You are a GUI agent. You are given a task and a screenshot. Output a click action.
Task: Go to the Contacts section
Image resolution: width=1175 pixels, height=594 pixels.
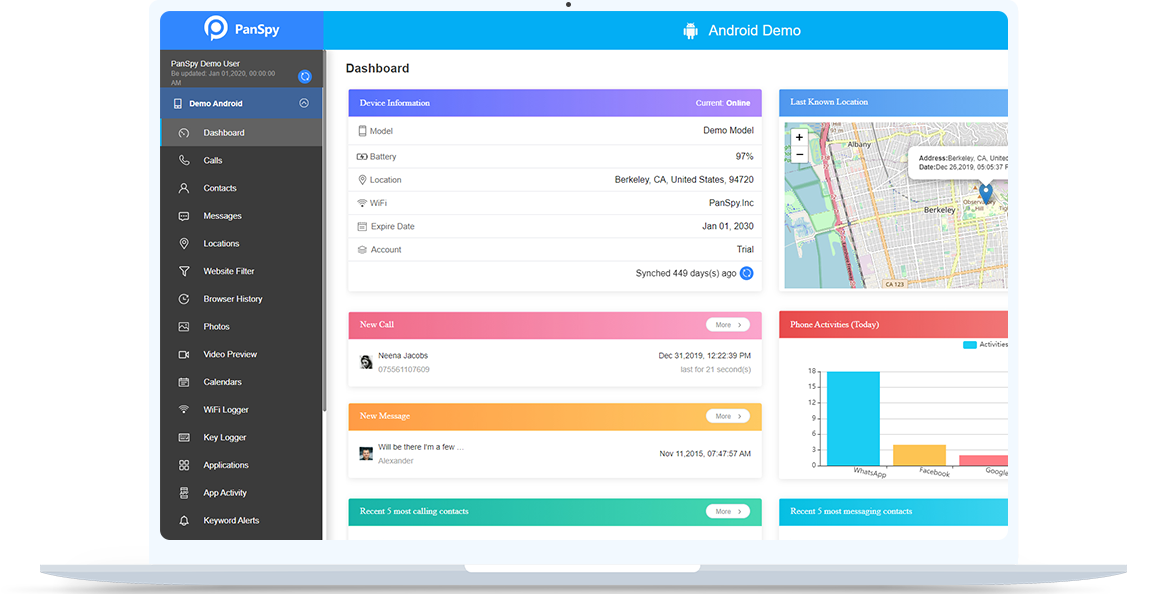(x=241, y=188)
